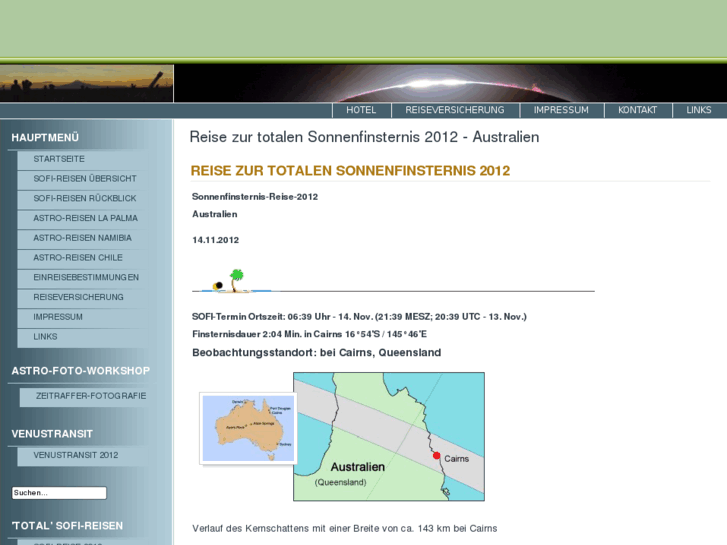Open Sofi-Reisen Übersicht sidebar link

click(85, 179)
